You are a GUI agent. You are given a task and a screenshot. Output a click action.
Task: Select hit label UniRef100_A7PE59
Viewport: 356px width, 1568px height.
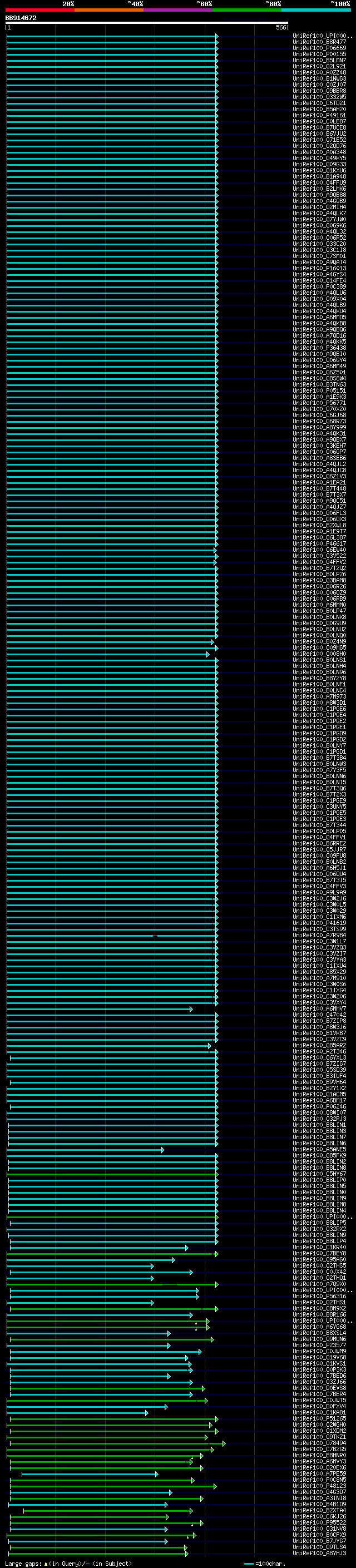pyautogui.click(x=319, y=1473)
